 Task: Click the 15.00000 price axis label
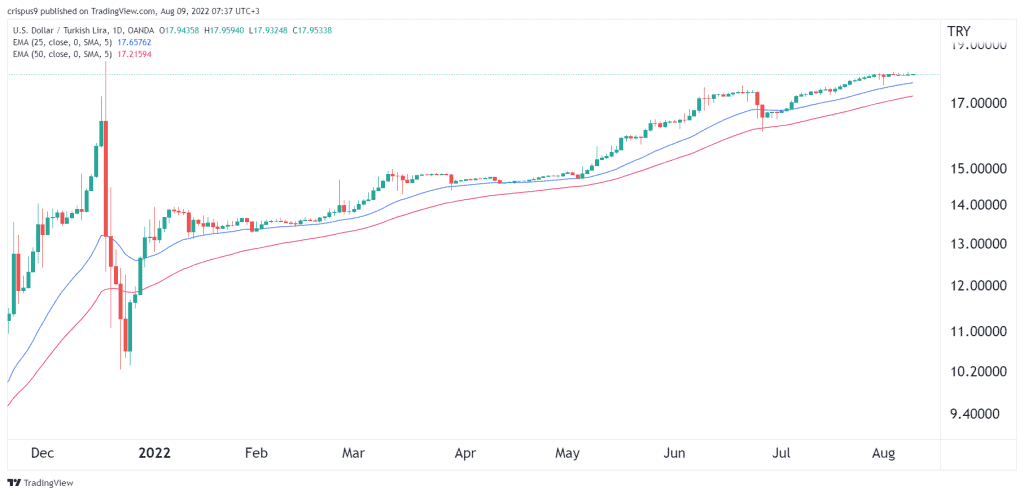pos(980,168)
